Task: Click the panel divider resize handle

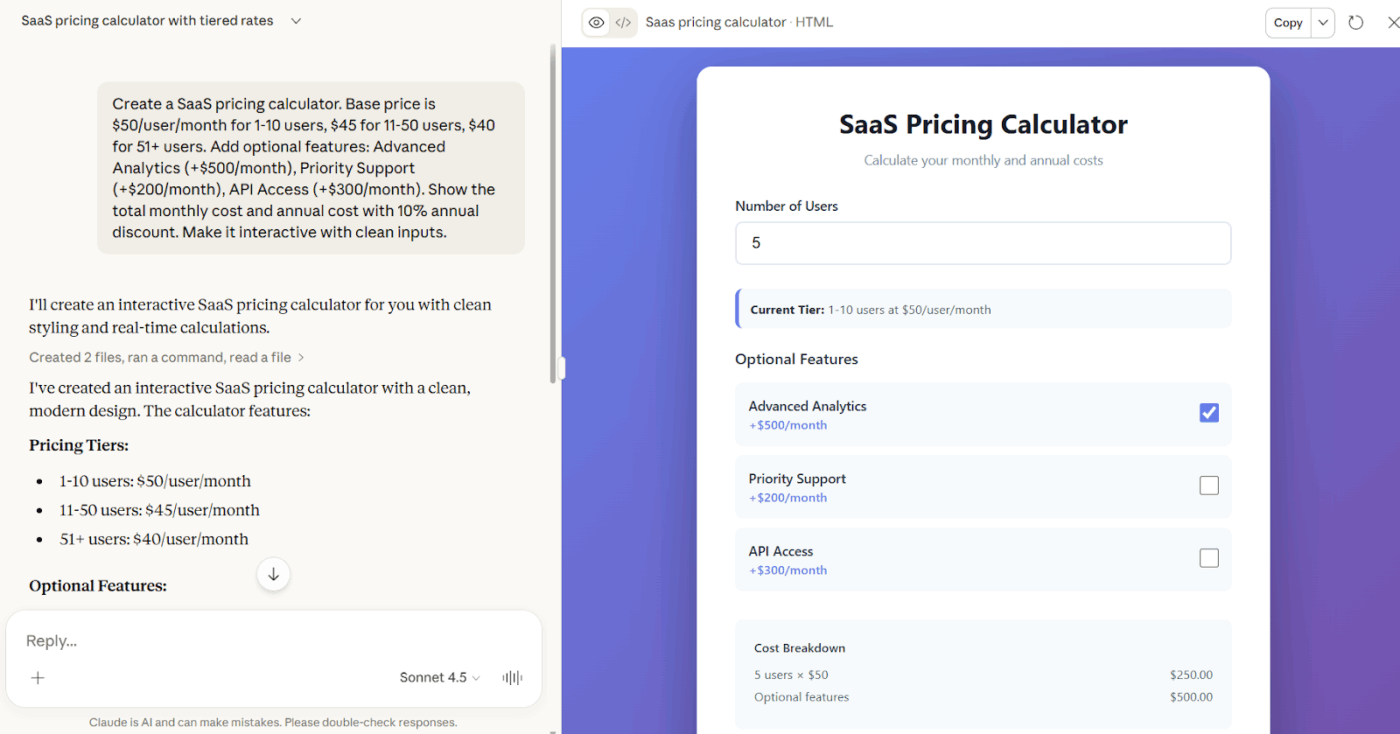Action: (x=561, y=368)
